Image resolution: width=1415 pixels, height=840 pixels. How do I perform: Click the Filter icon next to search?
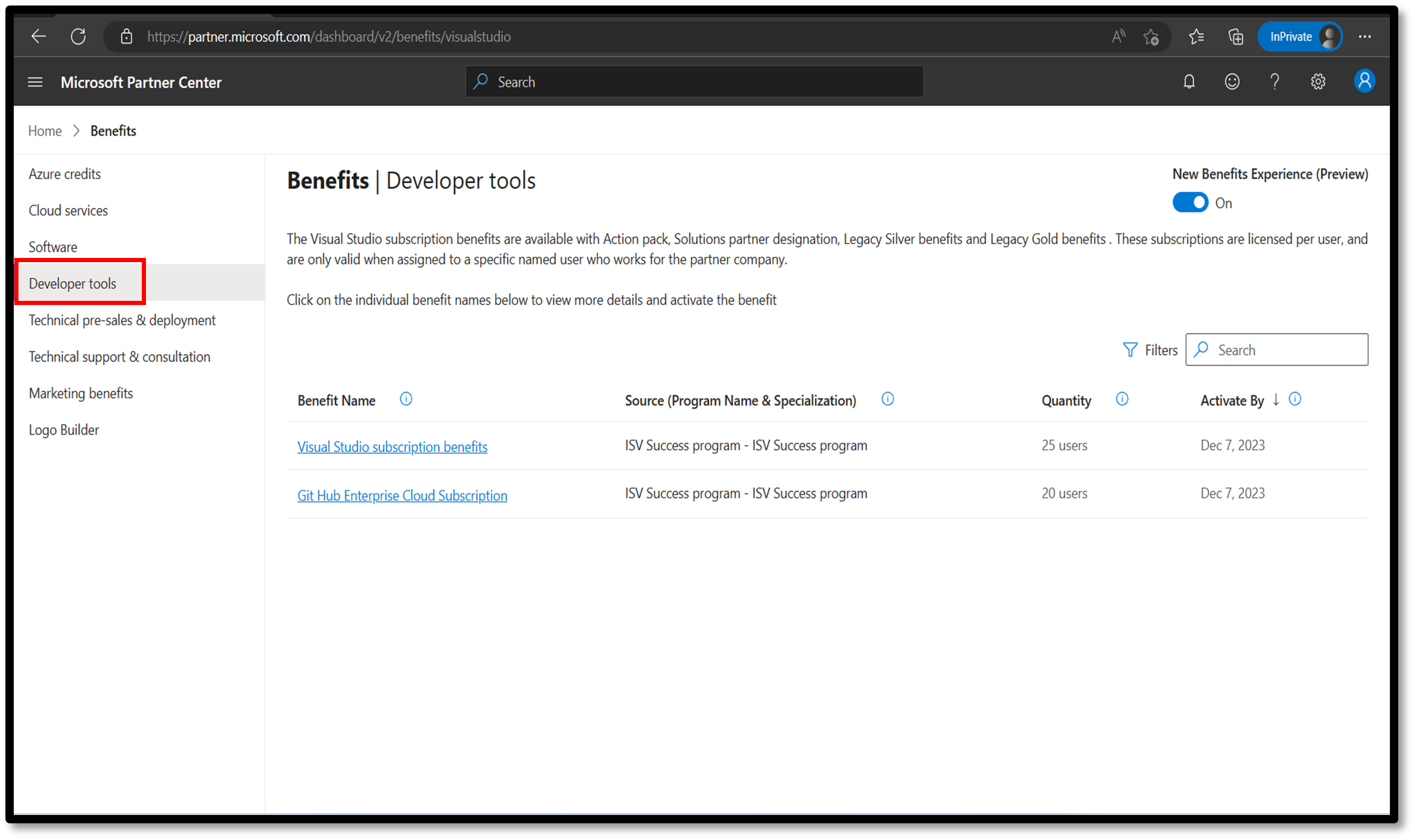click(1128, 349)
